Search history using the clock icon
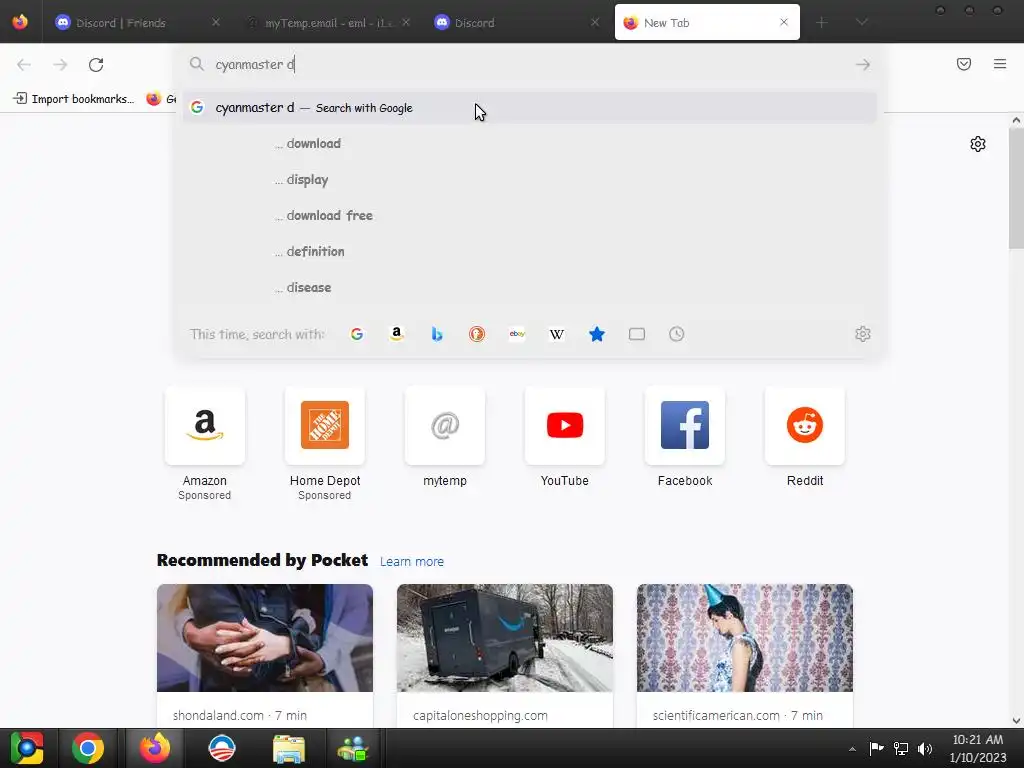 [x=677, y=334]
